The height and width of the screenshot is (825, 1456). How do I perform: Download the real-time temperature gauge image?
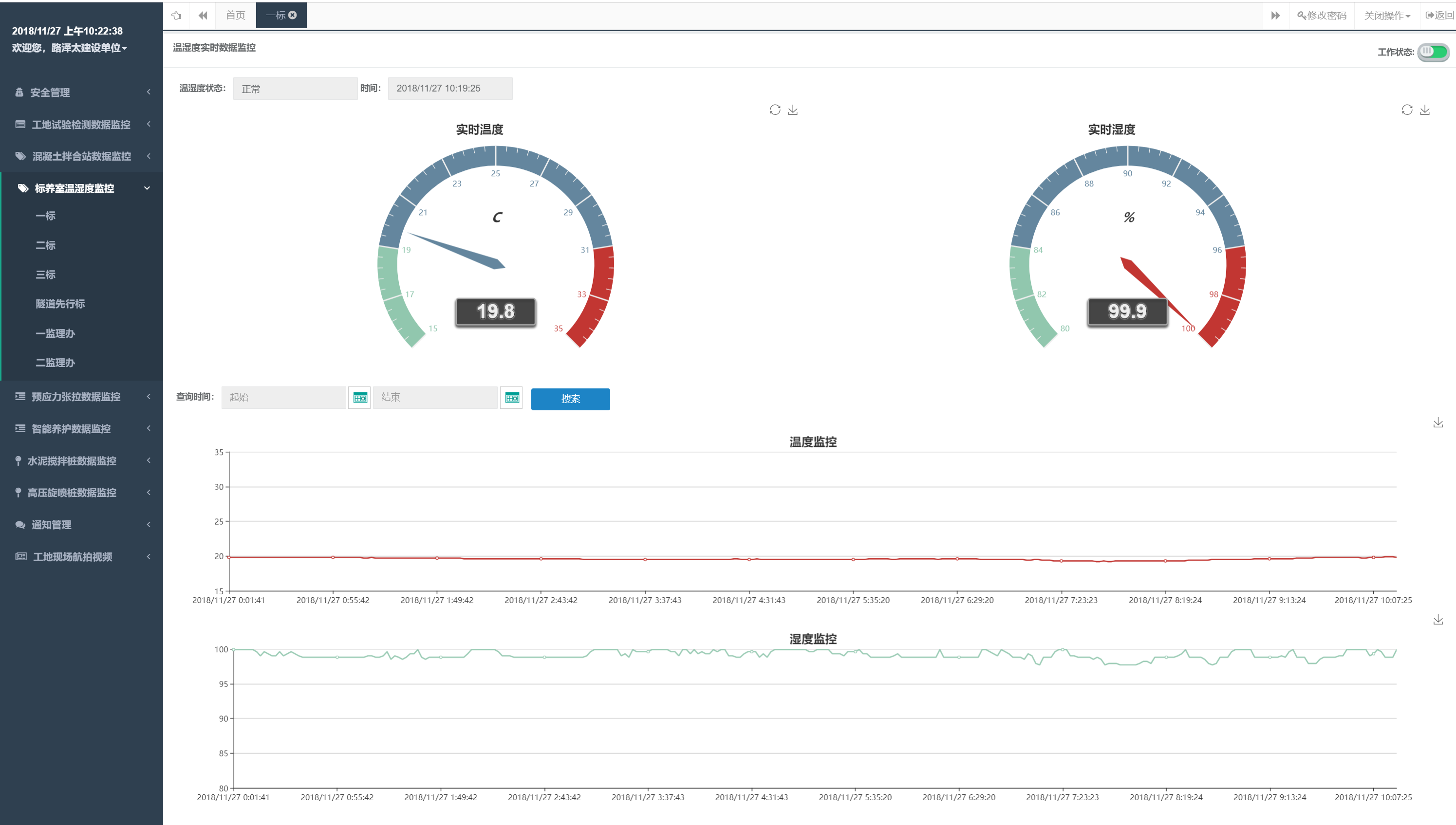(x=793, y=110)
